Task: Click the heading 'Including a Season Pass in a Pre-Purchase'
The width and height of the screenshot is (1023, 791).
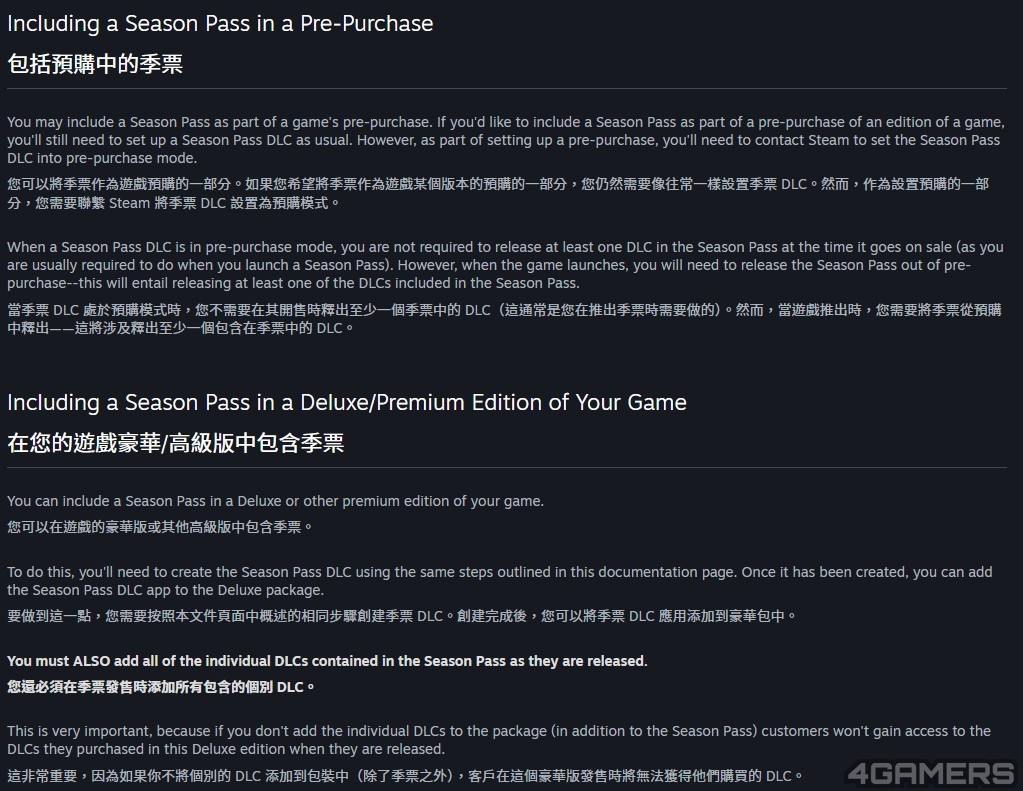Action: 220,24
